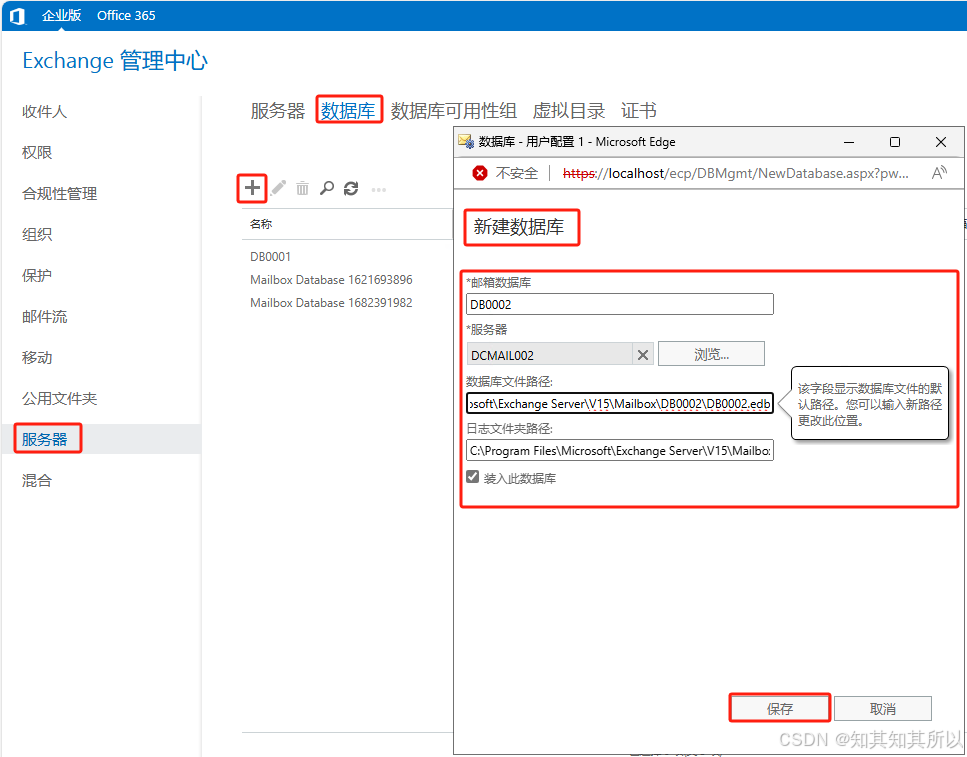
Task: Click the 名称 column header
Action: [x=261, y=224]
